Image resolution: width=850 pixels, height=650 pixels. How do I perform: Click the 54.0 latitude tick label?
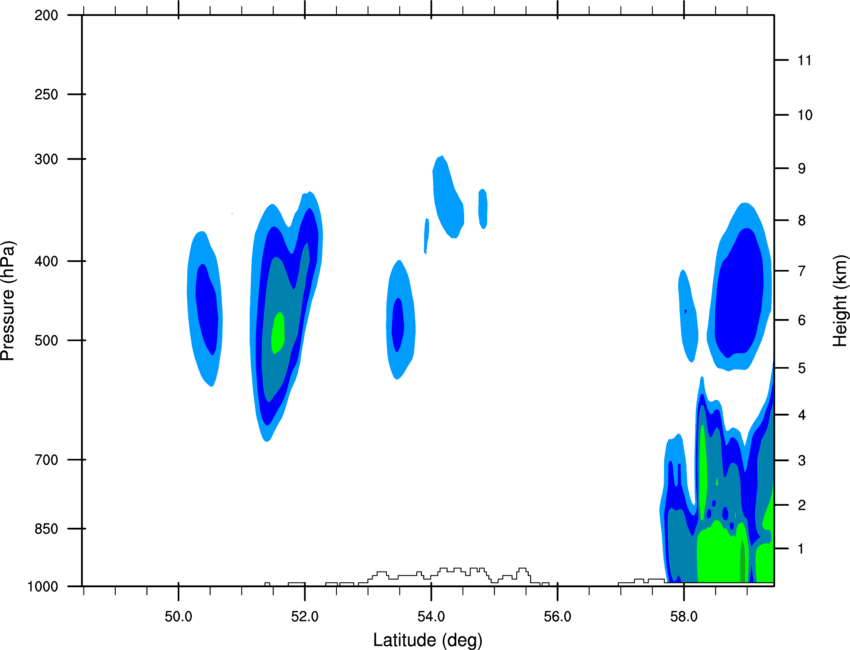[x=431, y=617]
